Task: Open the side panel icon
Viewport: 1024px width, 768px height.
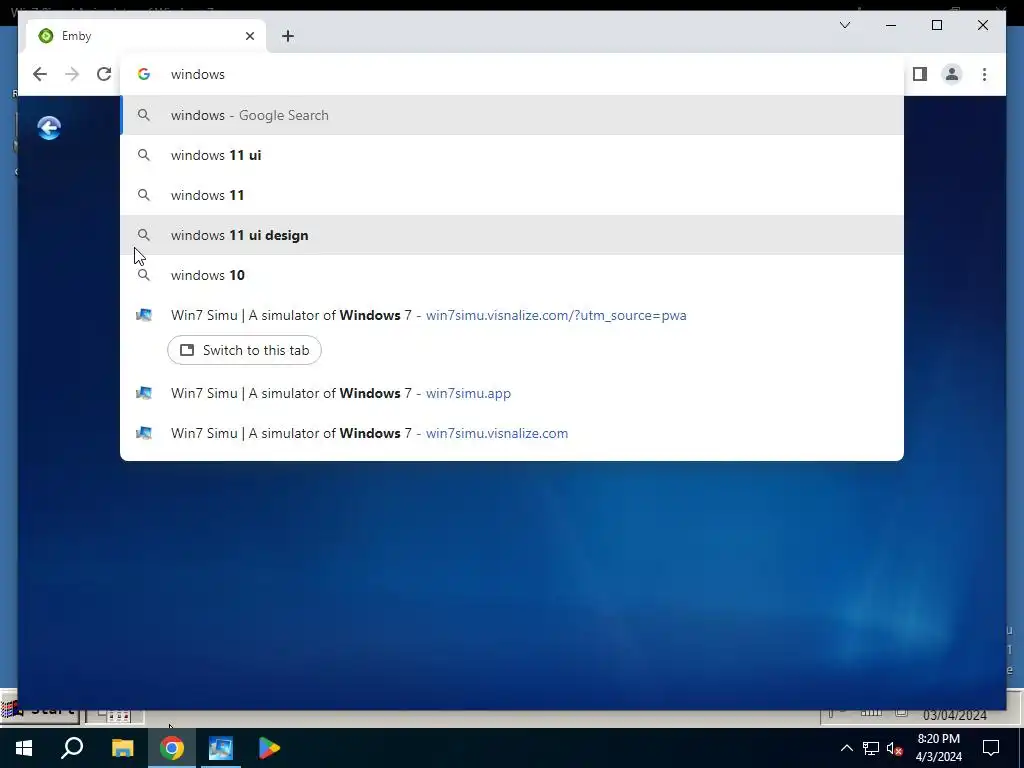Action: coord(920,74)
